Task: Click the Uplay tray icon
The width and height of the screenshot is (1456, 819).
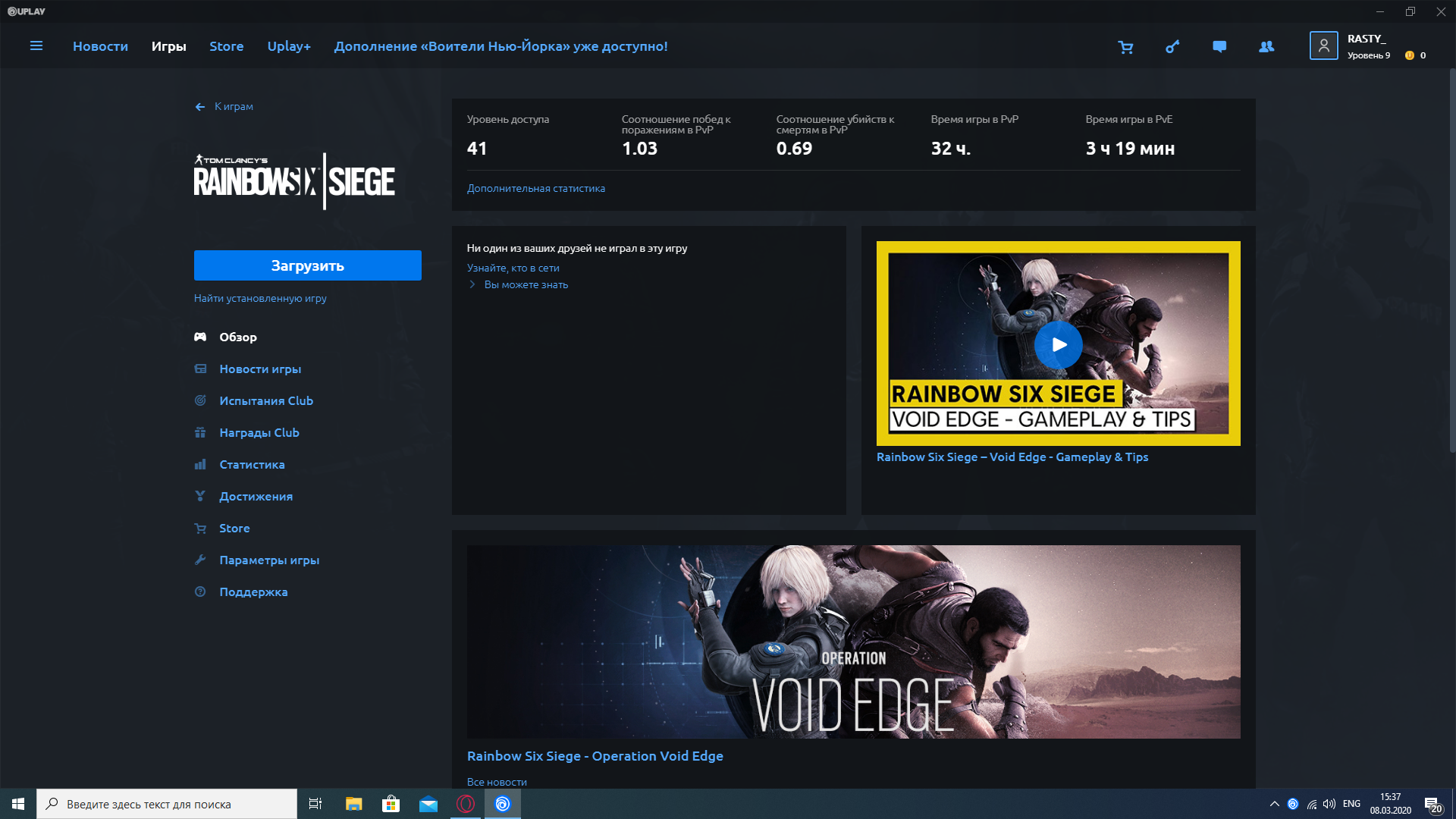Action: (x=1293, y=804)
